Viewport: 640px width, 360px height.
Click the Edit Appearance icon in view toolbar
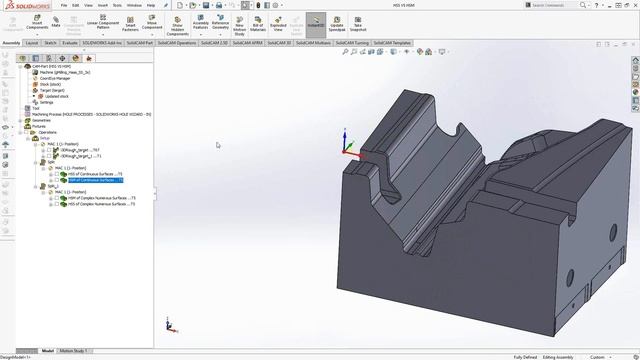(x=420, y=52)
